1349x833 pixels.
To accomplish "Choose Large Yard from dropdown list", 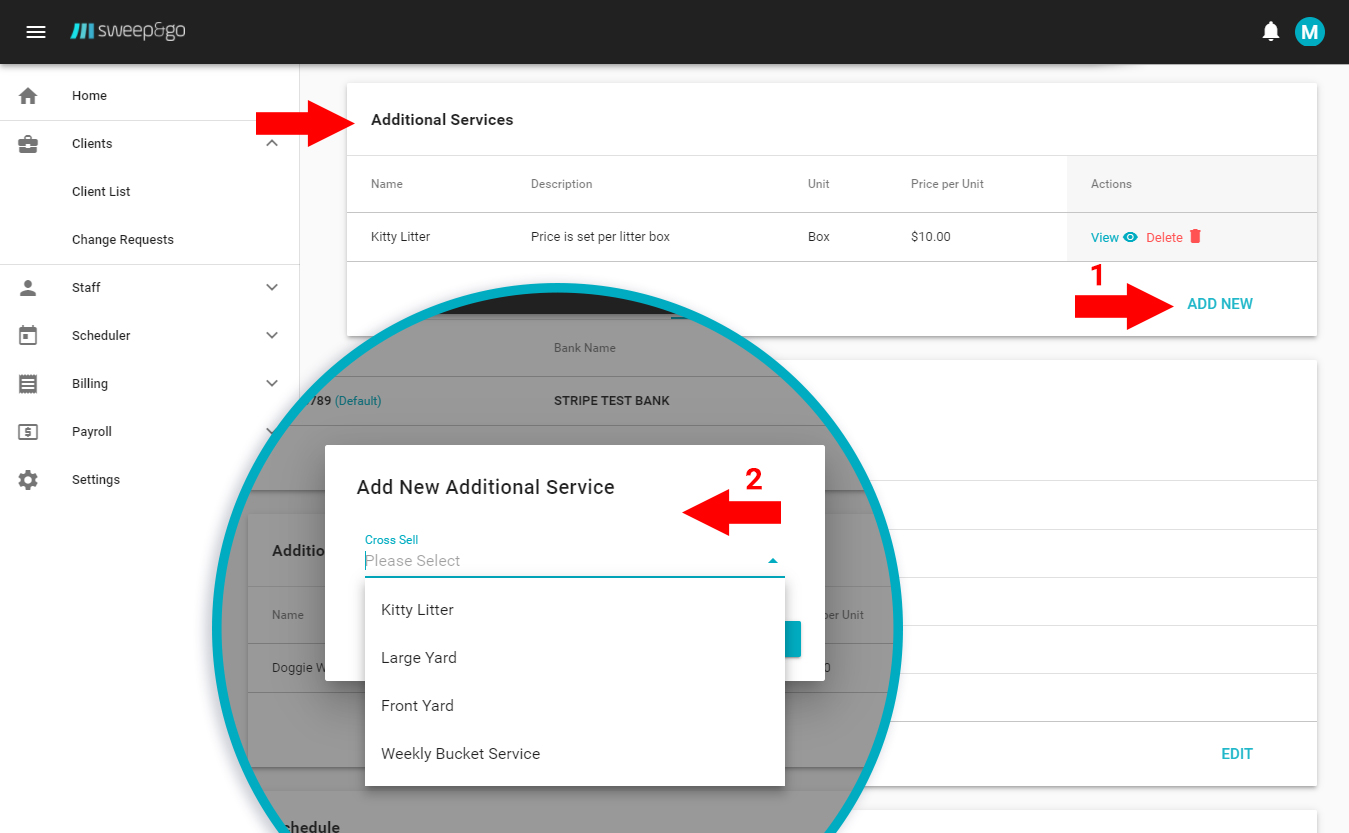I will (575, 658).
